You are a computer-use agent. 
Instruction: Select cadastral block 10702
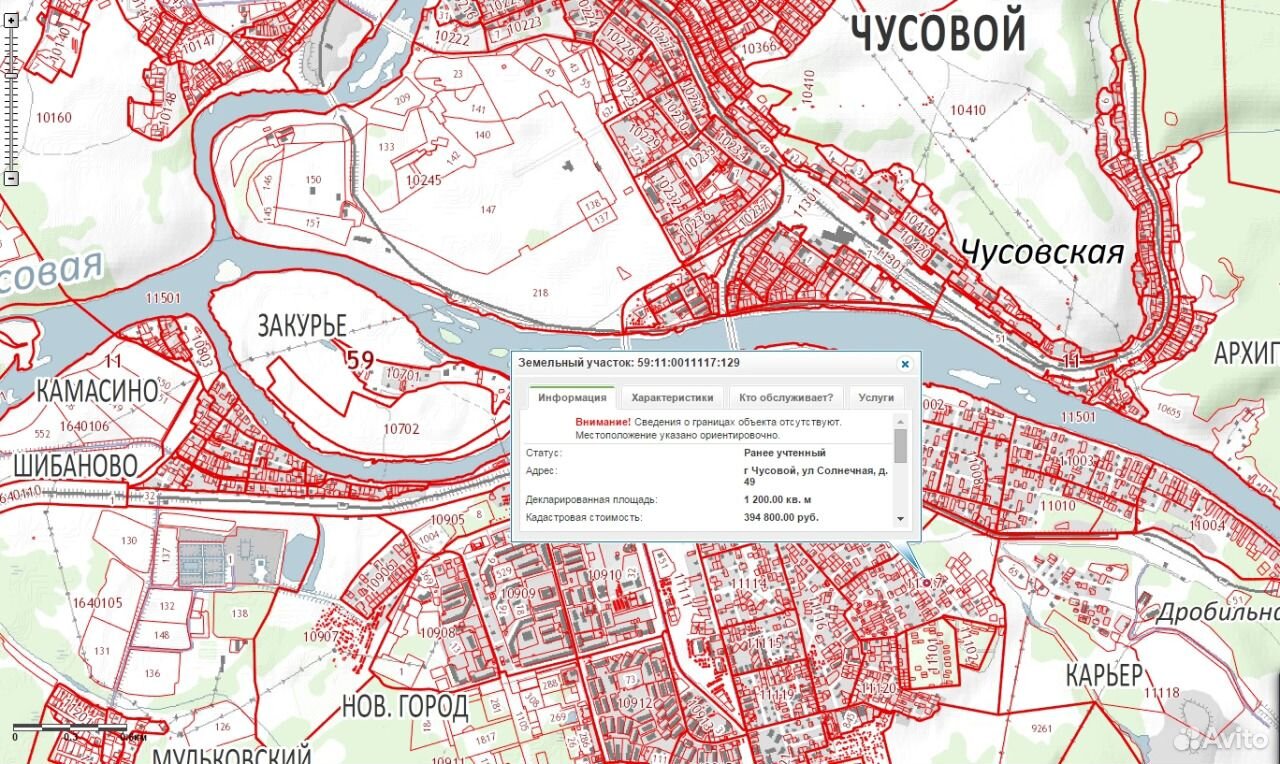[x=401, y=429]
